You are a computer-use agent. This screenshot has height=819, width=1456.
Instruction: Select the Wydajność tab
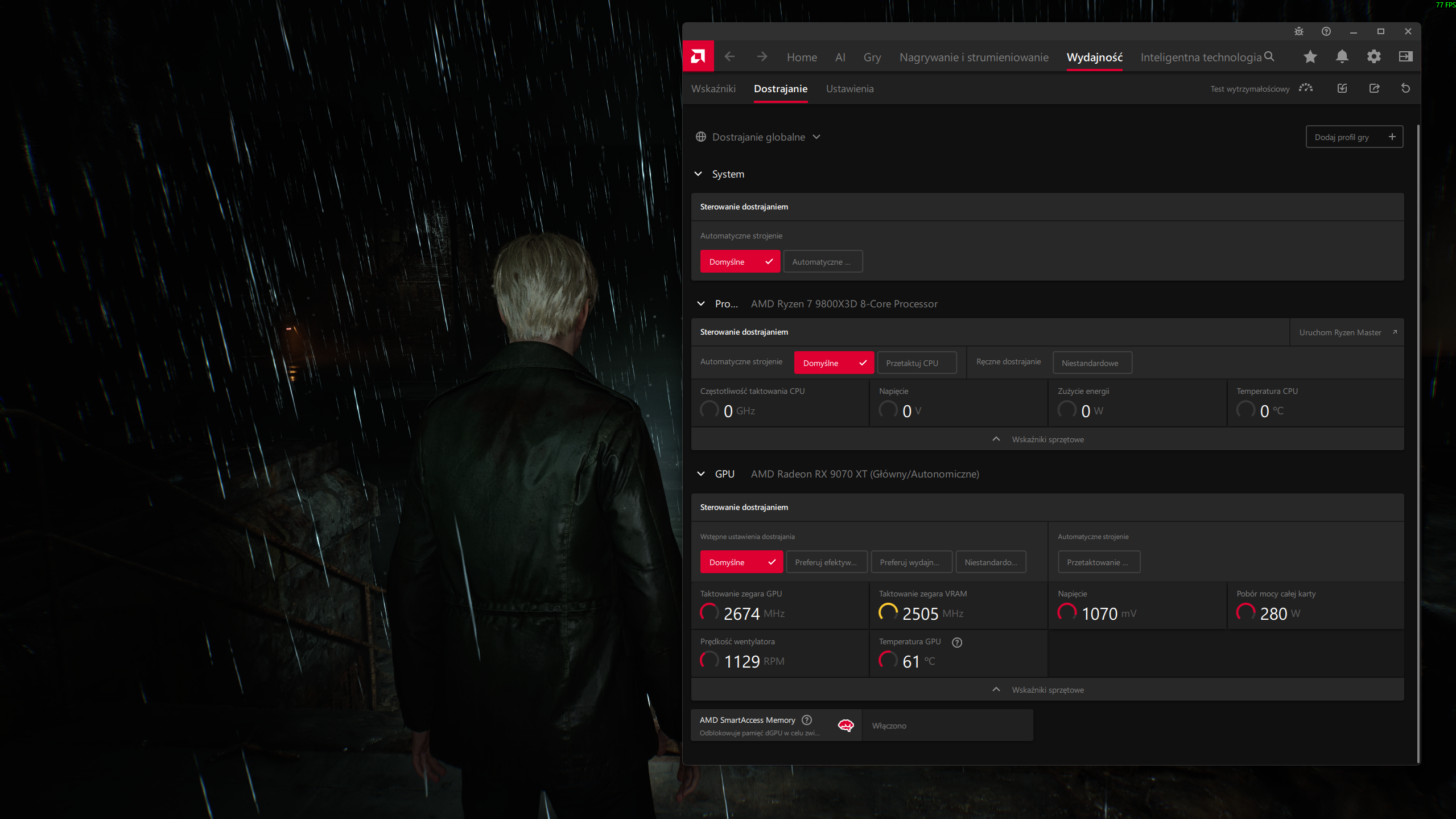pyautogui.click(x=1095, y=57)
